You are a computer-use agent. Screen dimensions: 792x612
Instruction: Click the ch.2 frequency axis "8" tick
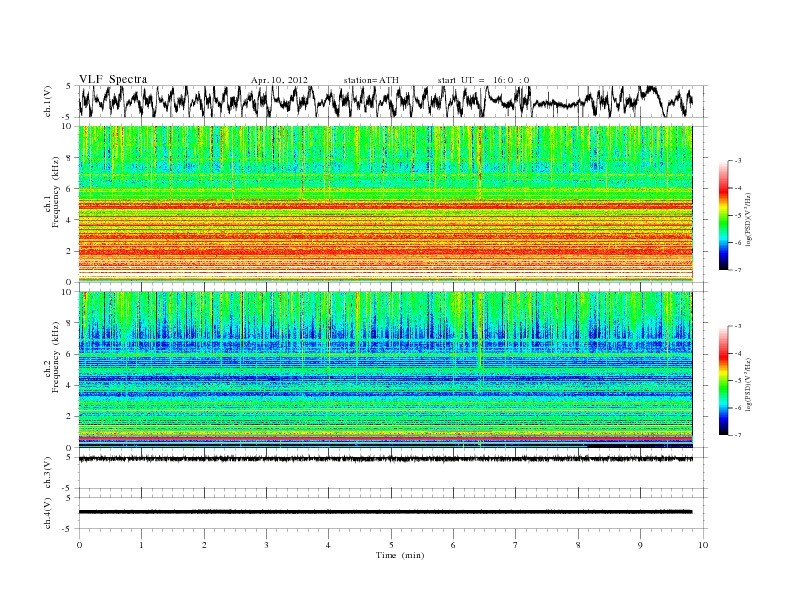pyautogui.click(x=70, y=323)
